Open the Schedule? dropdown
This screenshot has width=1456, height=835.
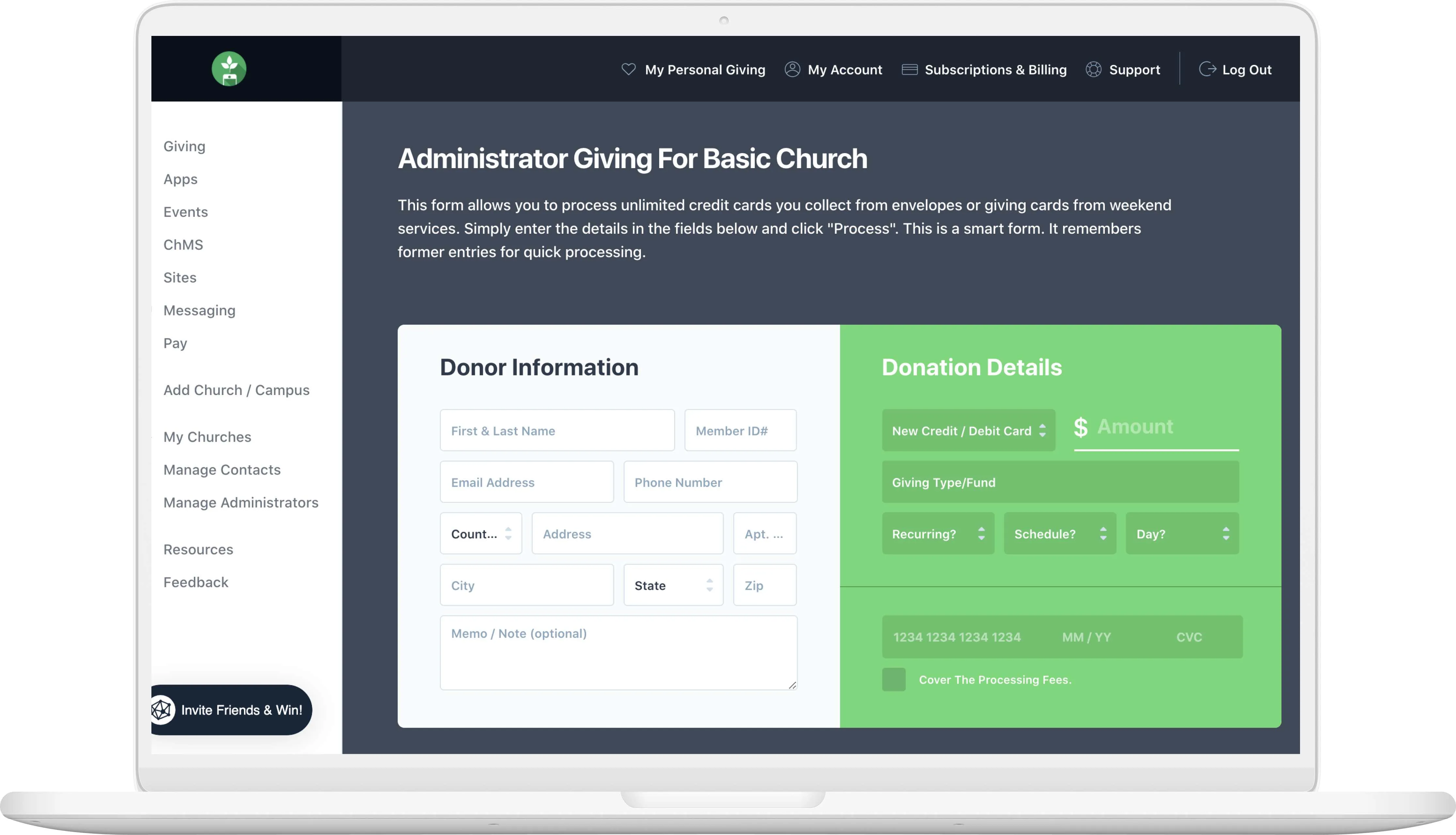[1059, 533]
